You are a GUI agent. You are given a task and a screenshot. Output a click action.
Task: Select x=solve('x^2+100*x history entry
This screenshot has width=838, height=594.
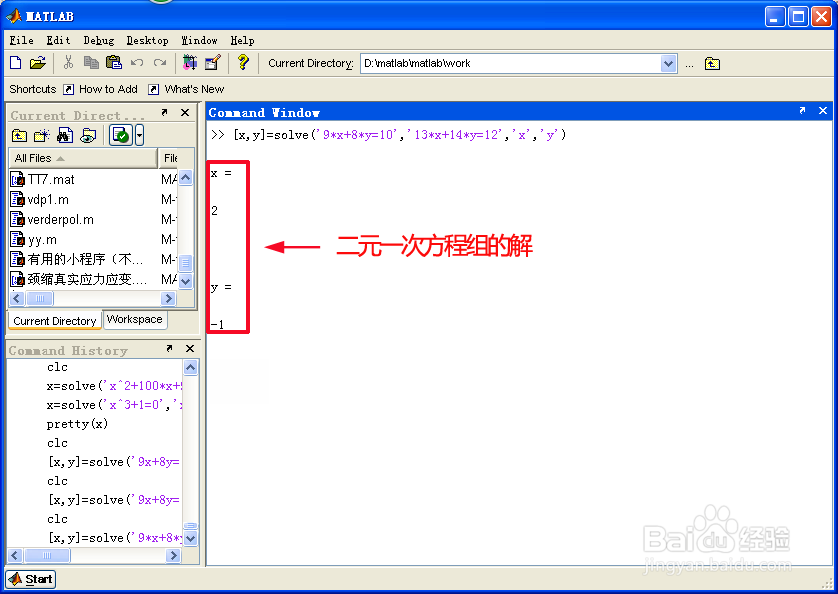tap(114, 386)
